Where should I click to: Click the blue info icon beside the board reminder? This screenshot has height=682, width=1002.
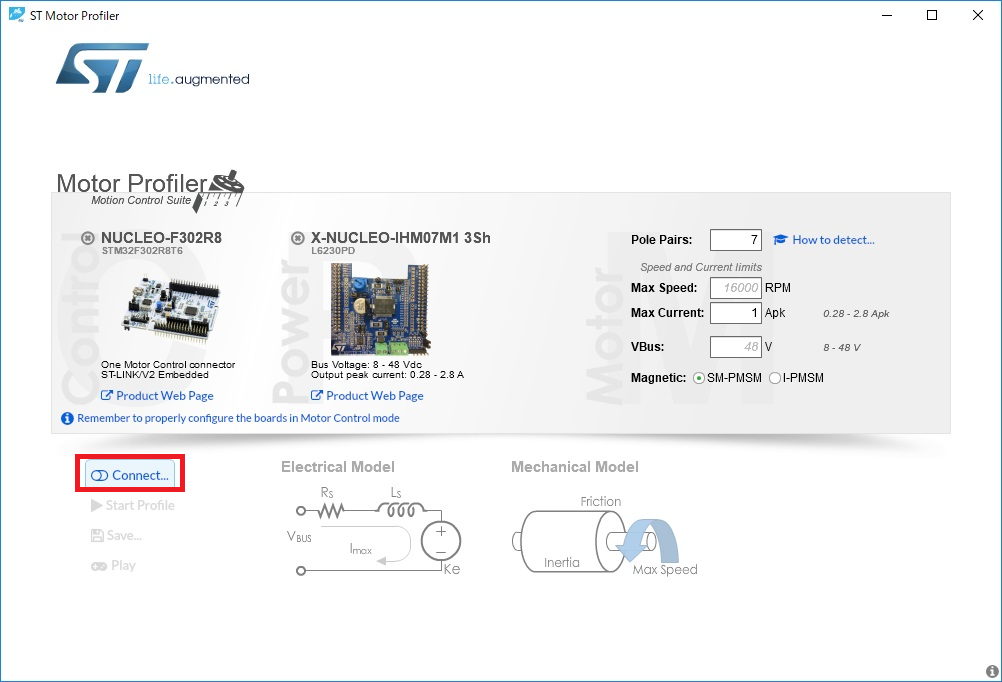67,418
